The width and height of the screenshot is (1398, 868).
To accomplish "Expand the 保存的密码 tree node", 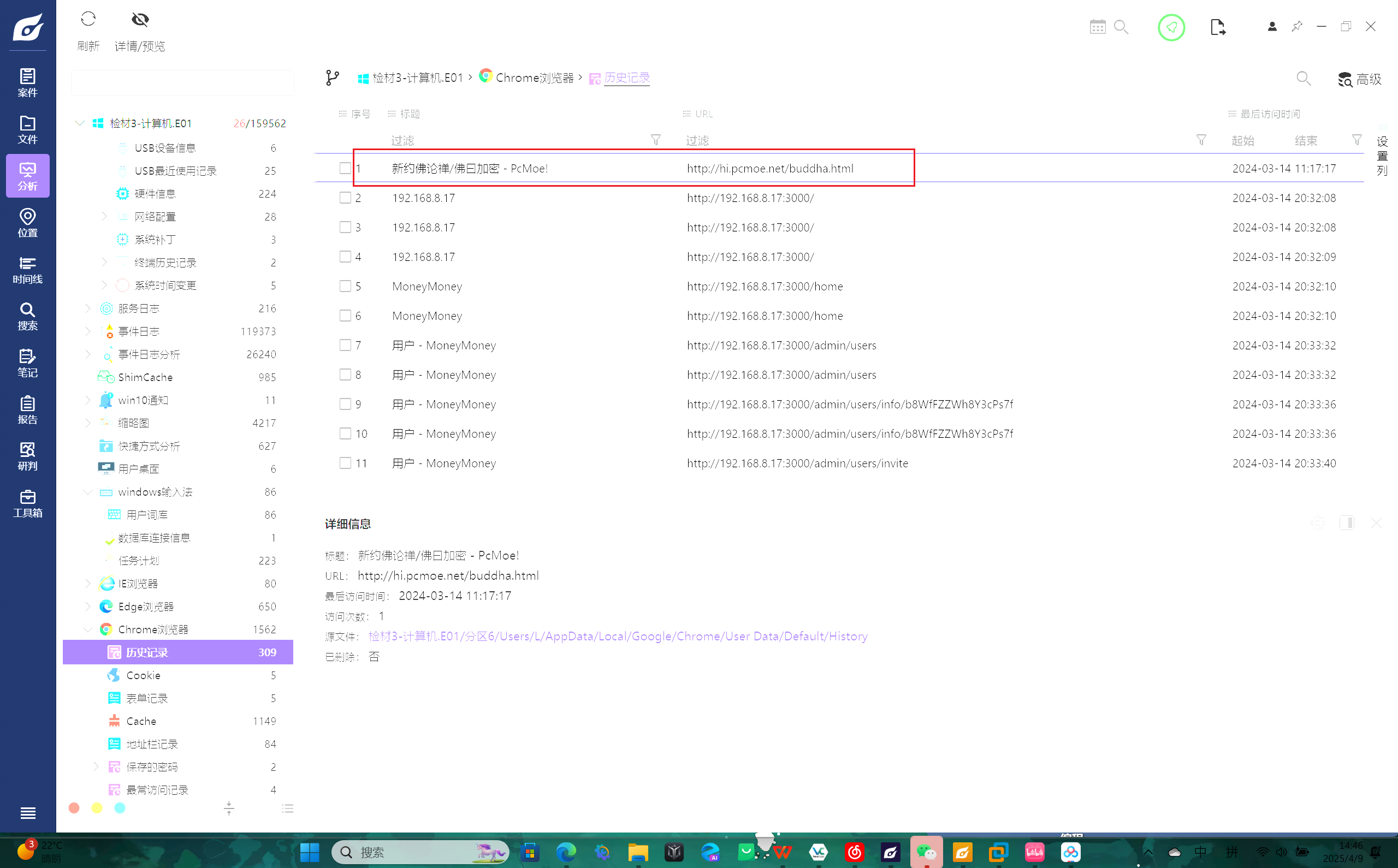I will 96,766.
